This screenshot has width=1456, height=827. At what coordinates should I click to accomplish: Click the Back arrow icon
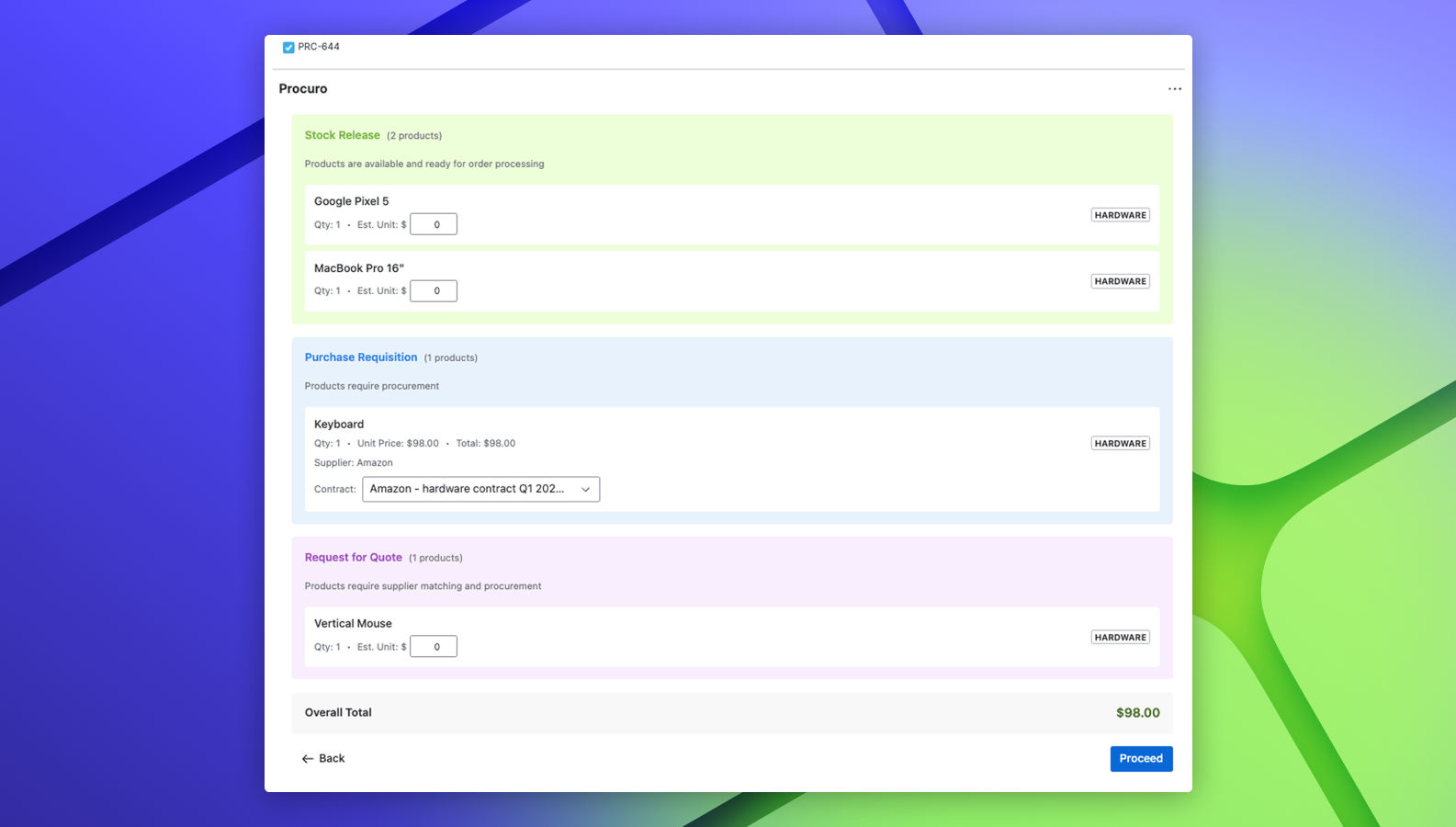tap(308, 759)
